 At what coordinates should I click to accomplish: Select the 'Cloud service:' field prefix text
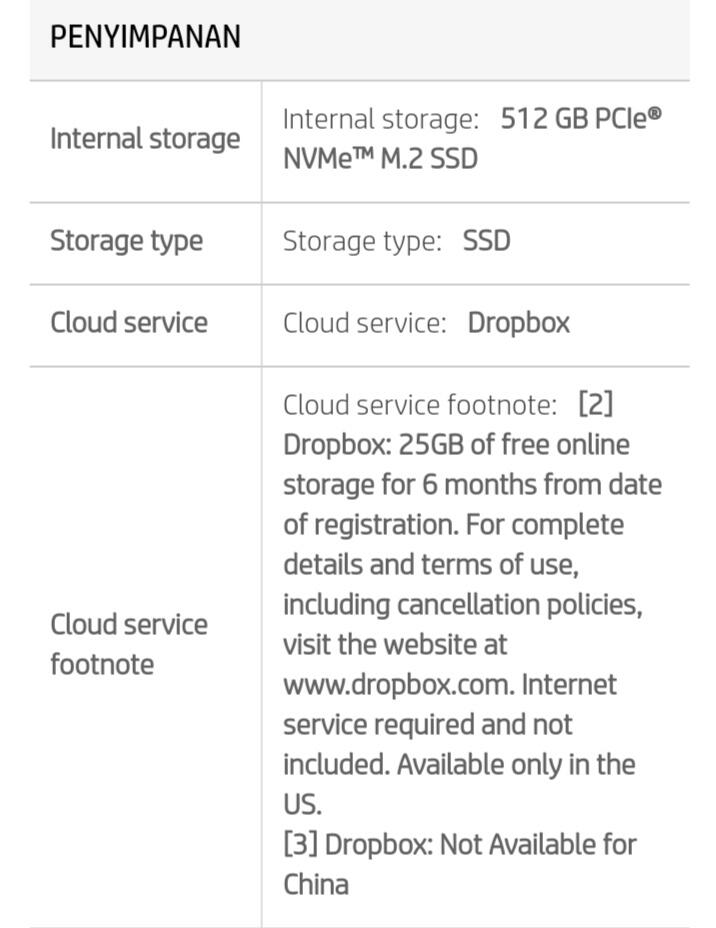pos(365,324)
